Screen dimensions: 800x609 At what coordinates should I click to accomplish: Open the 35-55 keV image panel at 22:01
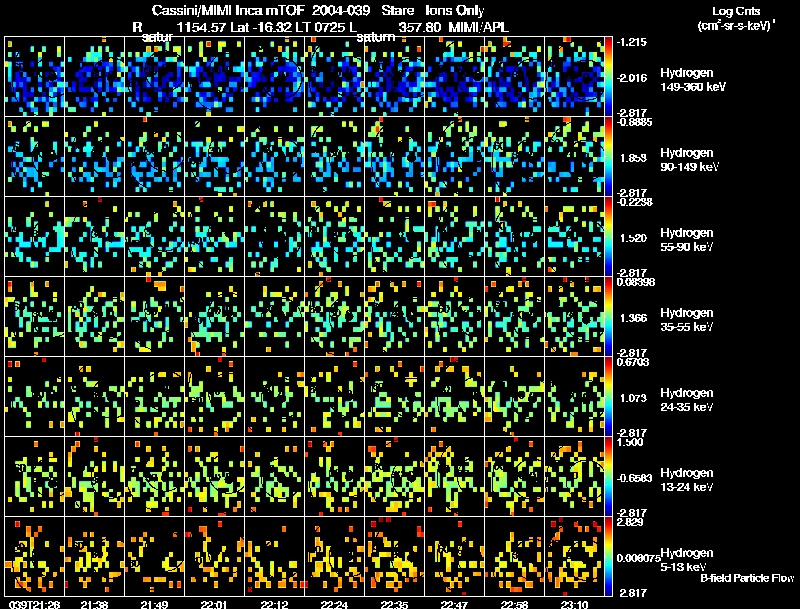pyautogui.click(x=214, y=317)
